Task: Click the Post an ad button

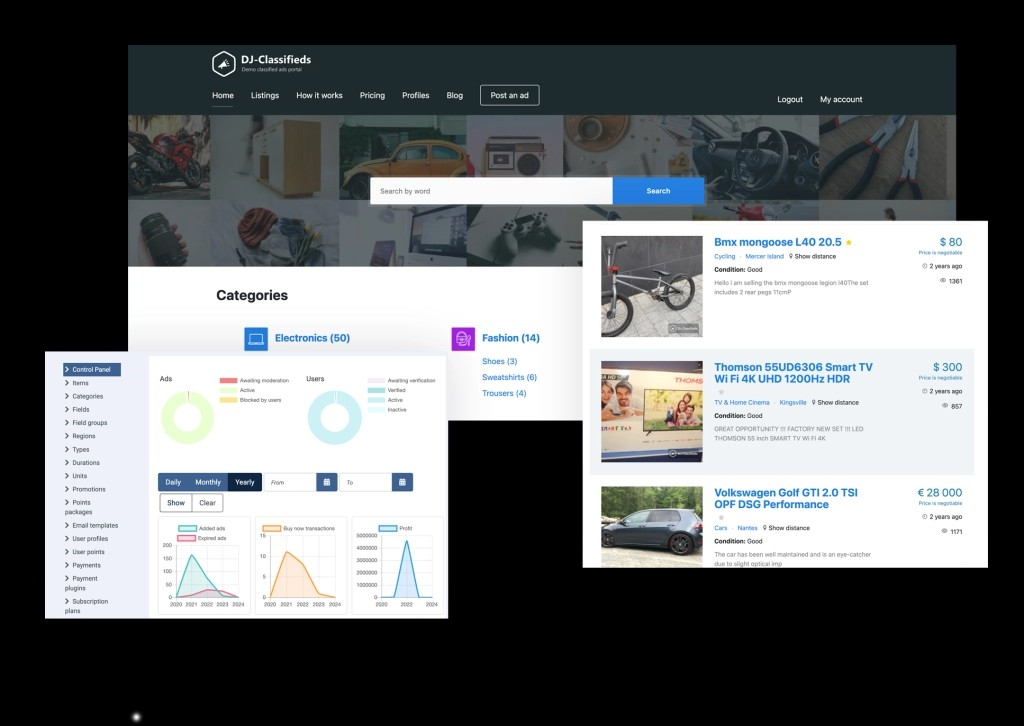Action: [x=509, y=95]
